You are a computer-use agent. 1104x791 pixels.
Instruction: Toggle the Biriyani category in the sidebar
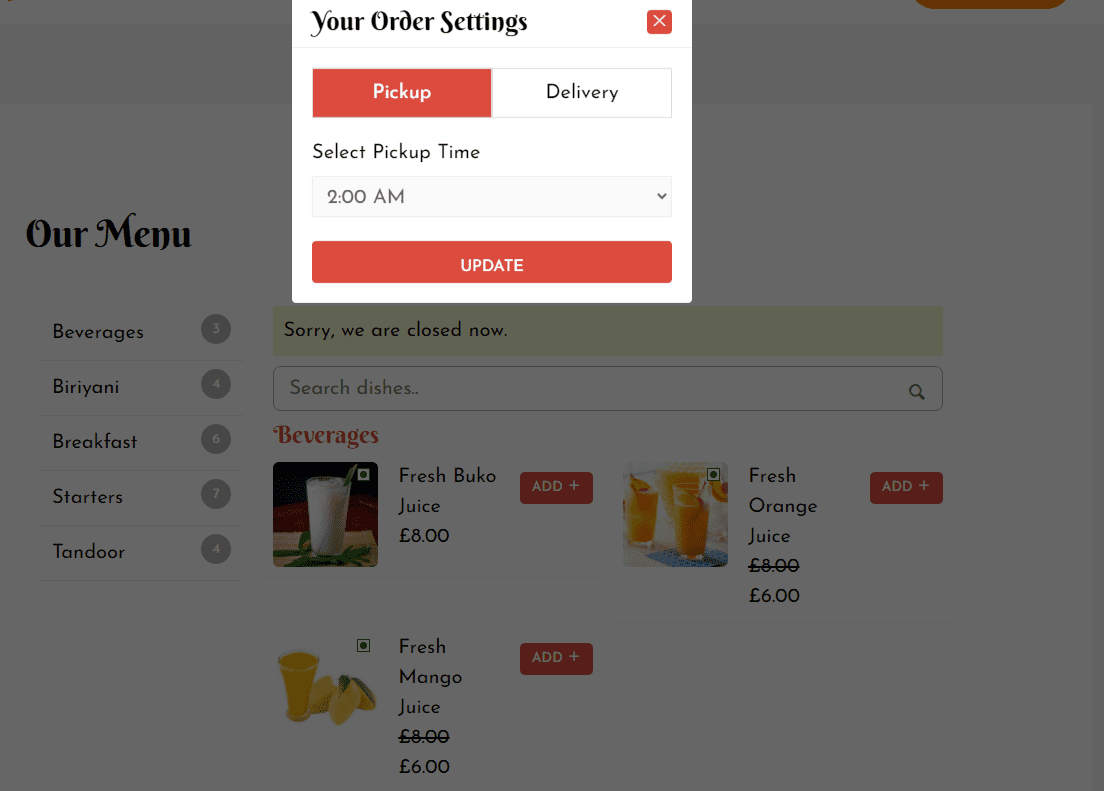86,386
